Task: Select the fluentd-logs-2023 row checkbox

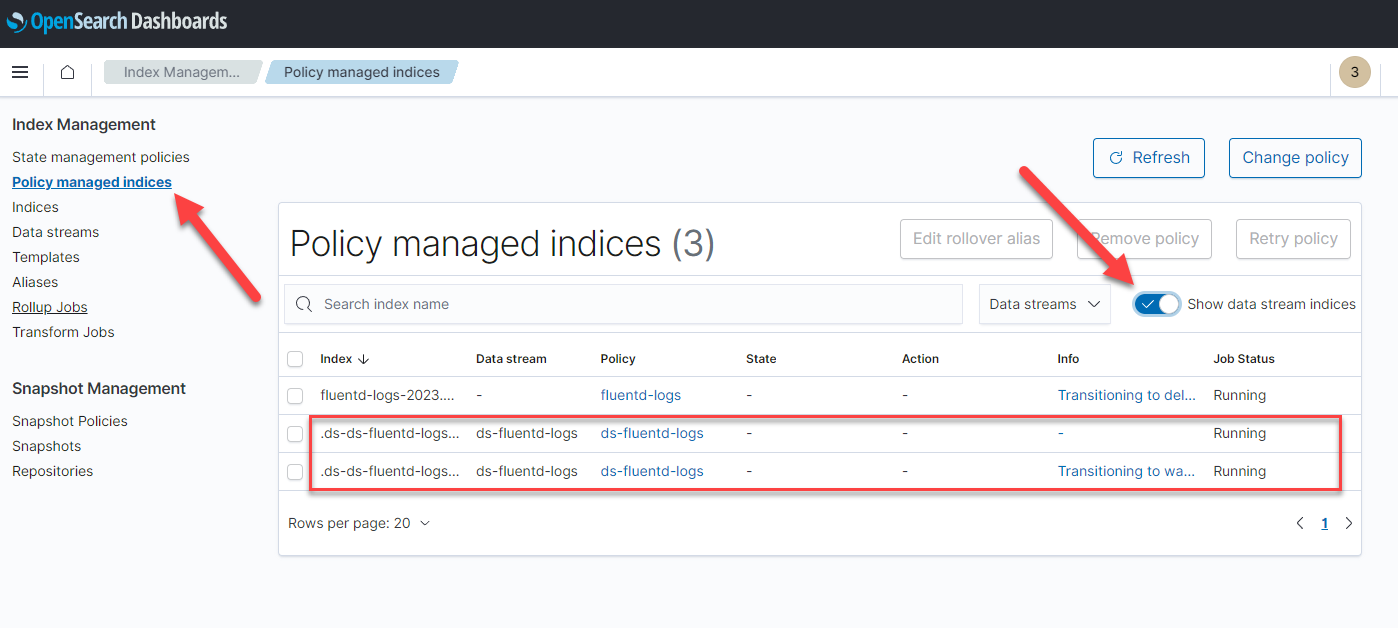Action: [295, 396]
